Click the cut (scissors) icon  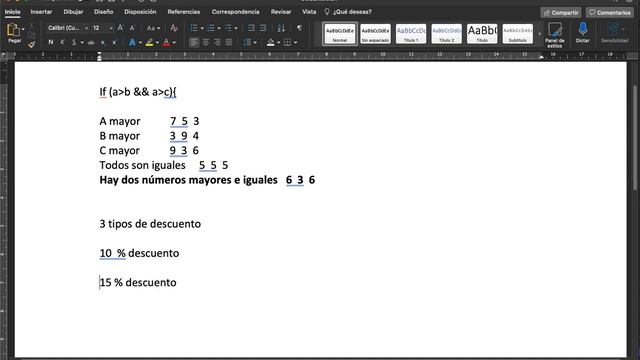31,27
